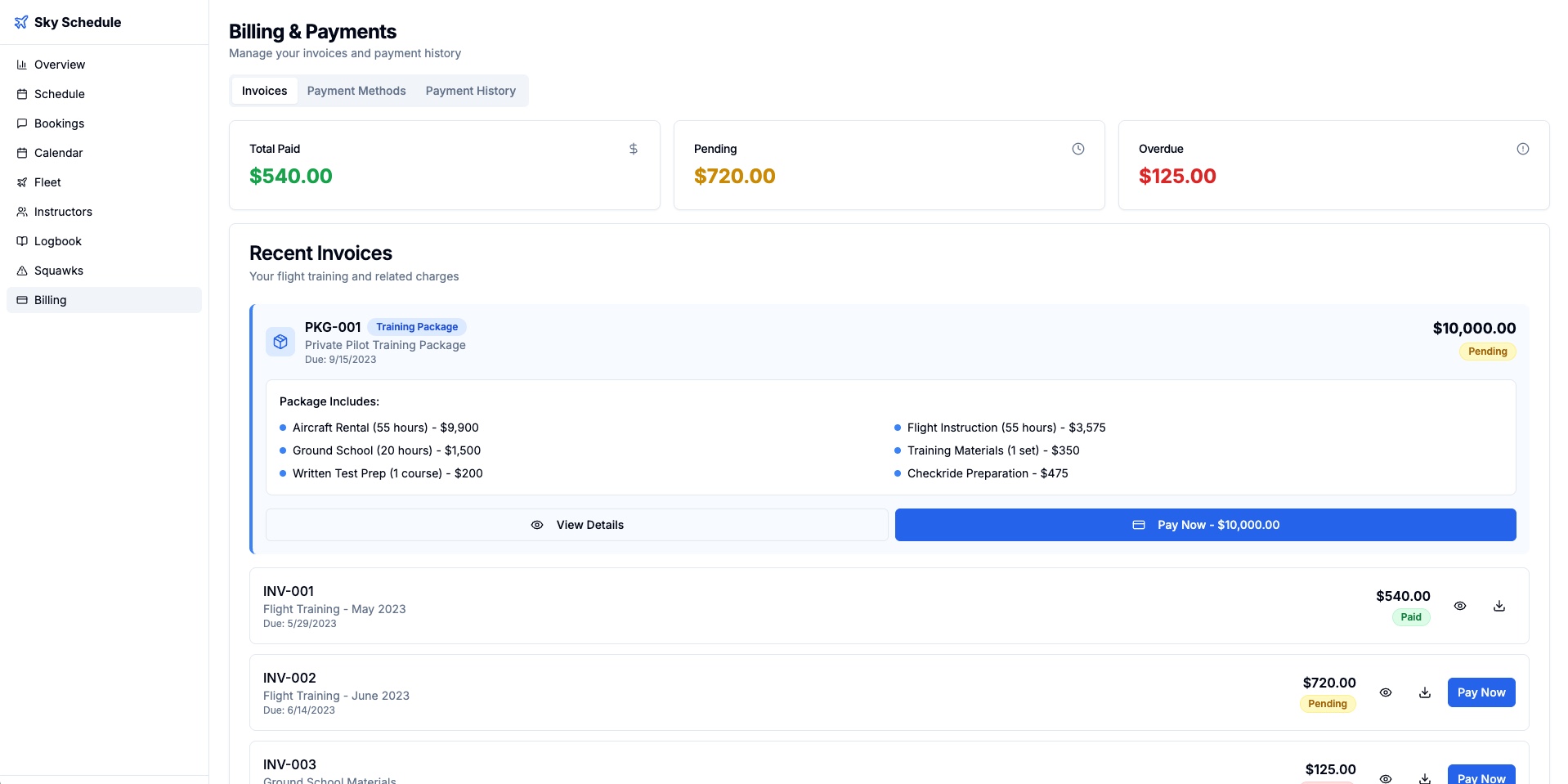Select the Invoices tab
Image resolution: width=1568 pixels, height=784 pixels.
tap(264, 91)
